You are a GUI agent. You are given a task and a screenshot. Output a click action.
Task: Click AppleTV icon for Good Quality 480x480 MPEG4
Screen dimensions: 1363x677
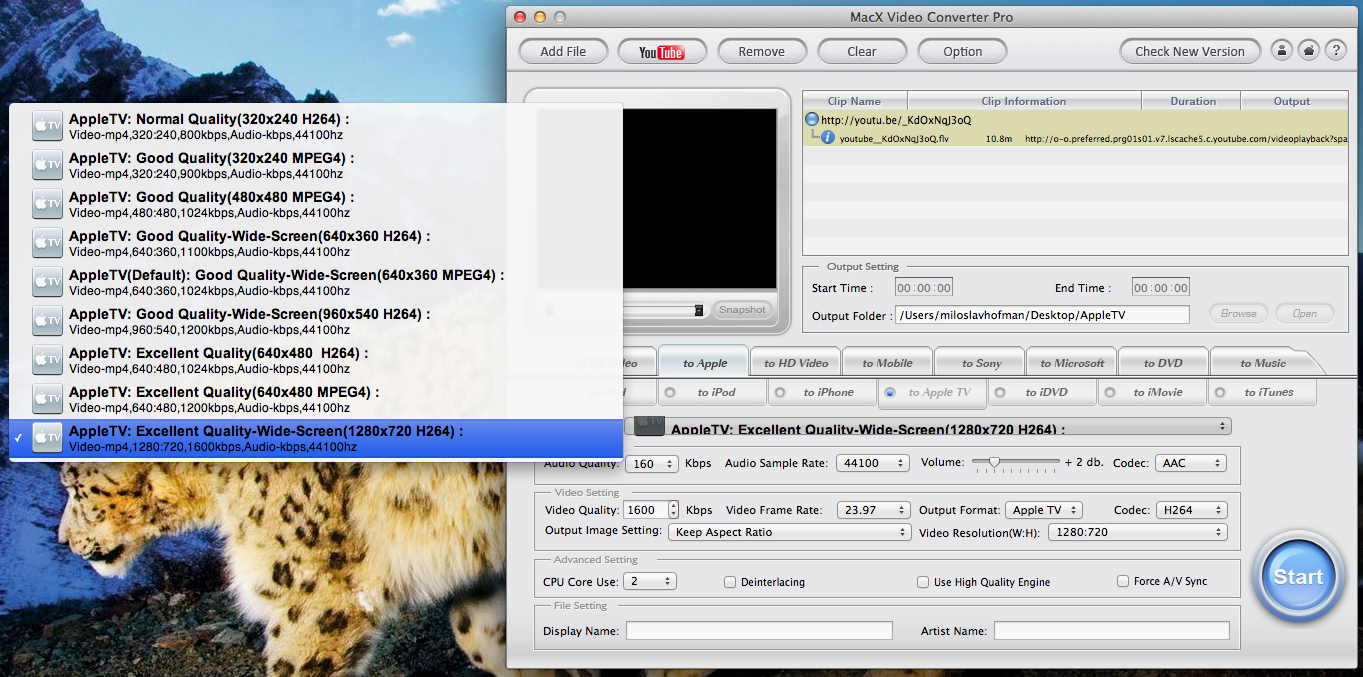47,203
